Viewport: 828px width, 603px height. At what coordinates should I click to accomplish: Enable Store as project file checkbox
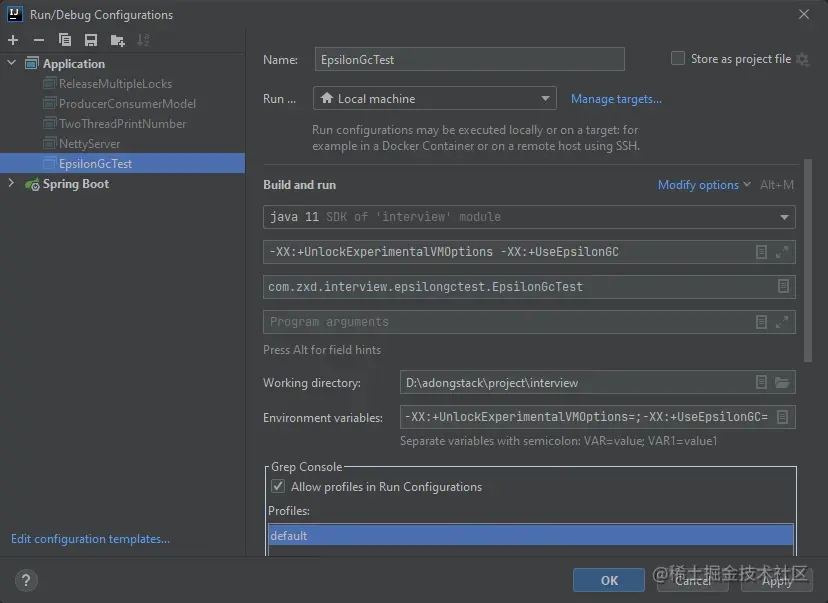pyautogui.click(x=678, y=58)
